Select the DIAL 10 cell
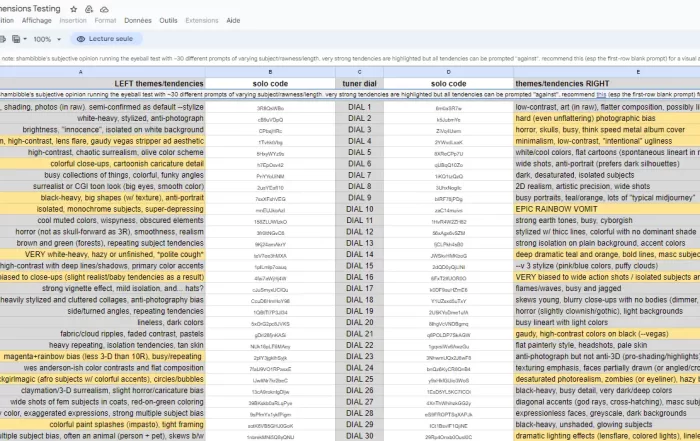The width and height of the screenshot is (700, 441). point(359,209)
